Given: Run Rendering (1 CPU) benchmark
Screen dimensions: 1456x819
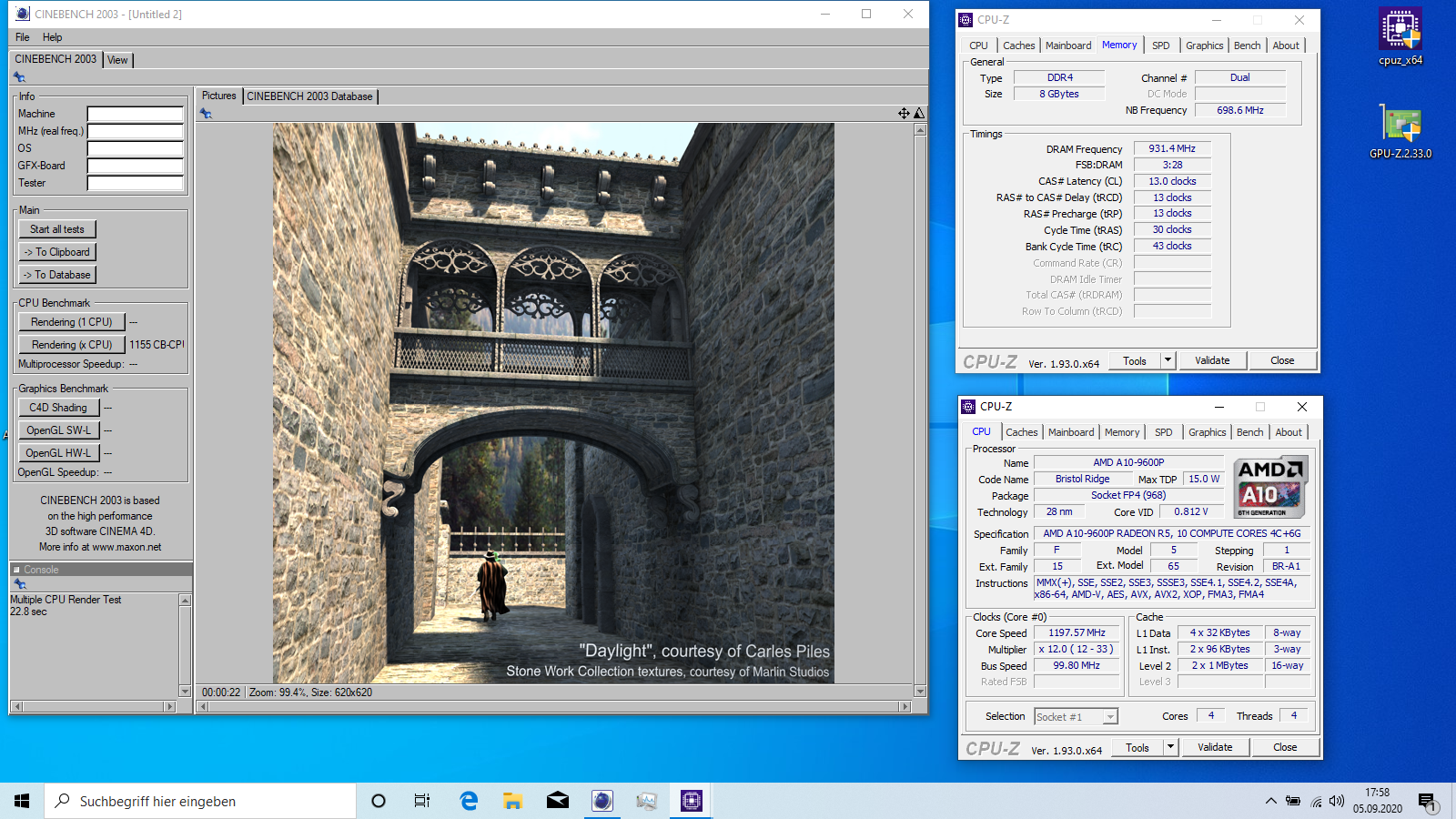Looking at the screenshot, I should click(x=72, y=322).
